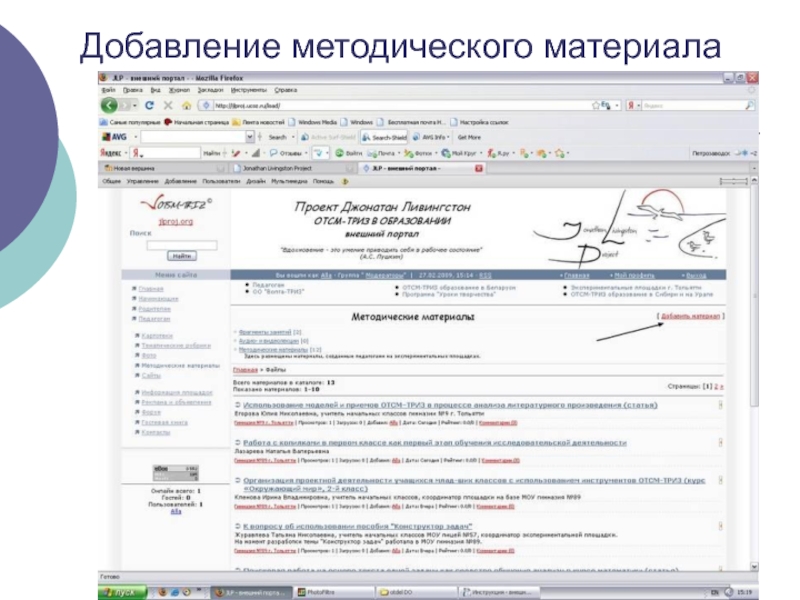Viewport: 800px width, 600px height.
Task: Open Фото in the site menu
Action: 149,356
